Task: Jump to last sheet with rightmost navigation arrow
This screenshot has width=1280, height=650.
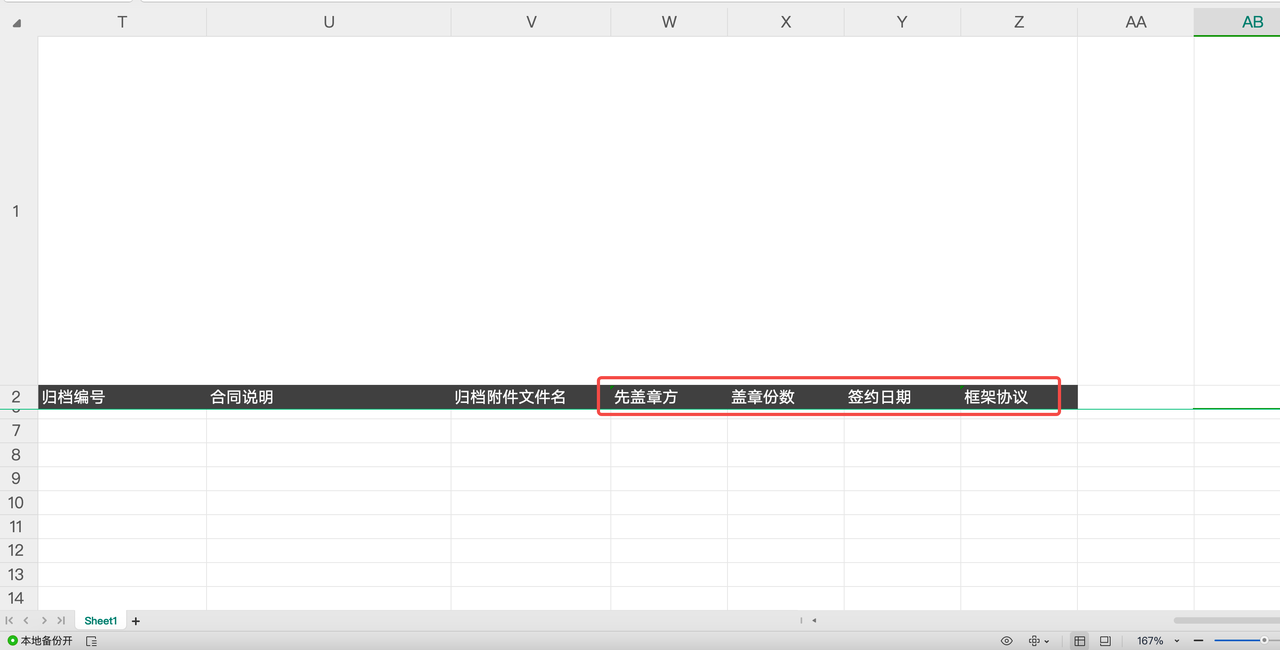Action: coord(61,620)
